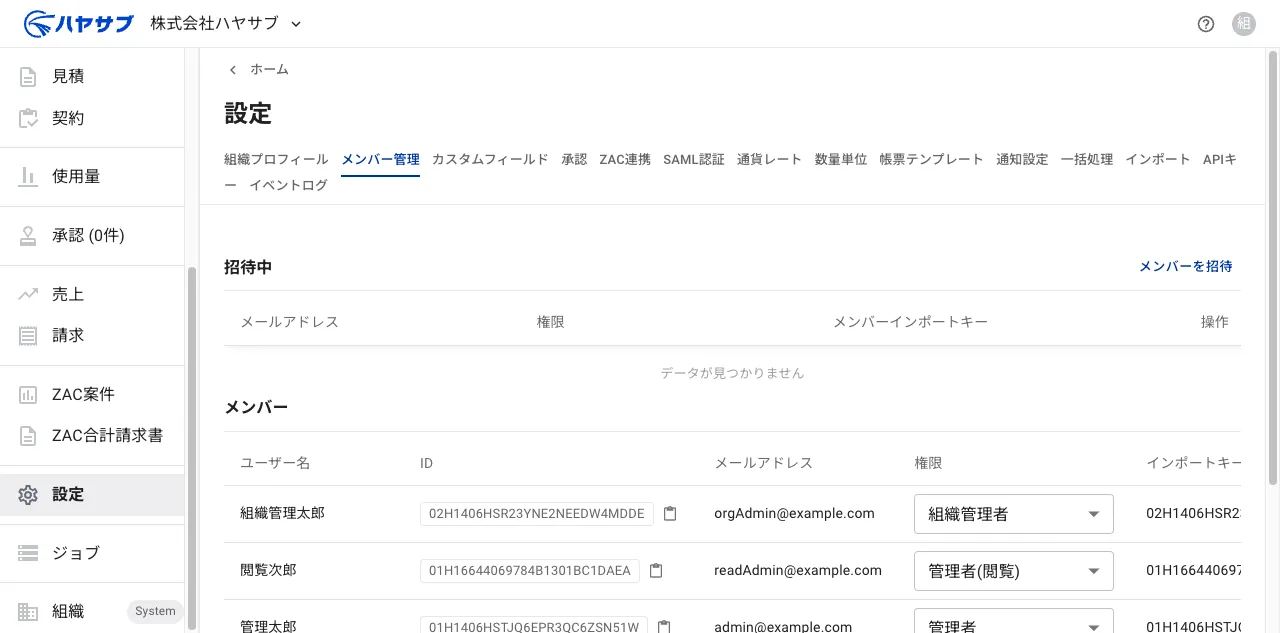Click the 請求 list icon in sidebar
This screenshot has width=1280, height=633.
[x=28, y=336]
